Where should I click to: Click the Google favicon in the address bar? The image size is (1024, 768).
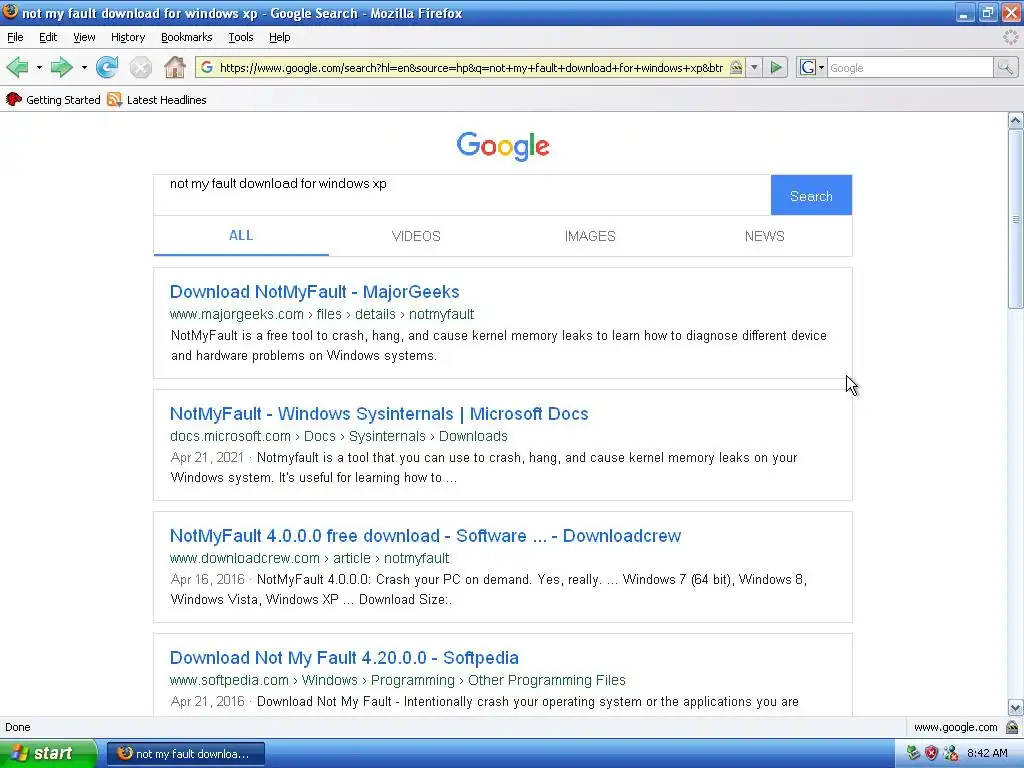click(x=207, y=67)
